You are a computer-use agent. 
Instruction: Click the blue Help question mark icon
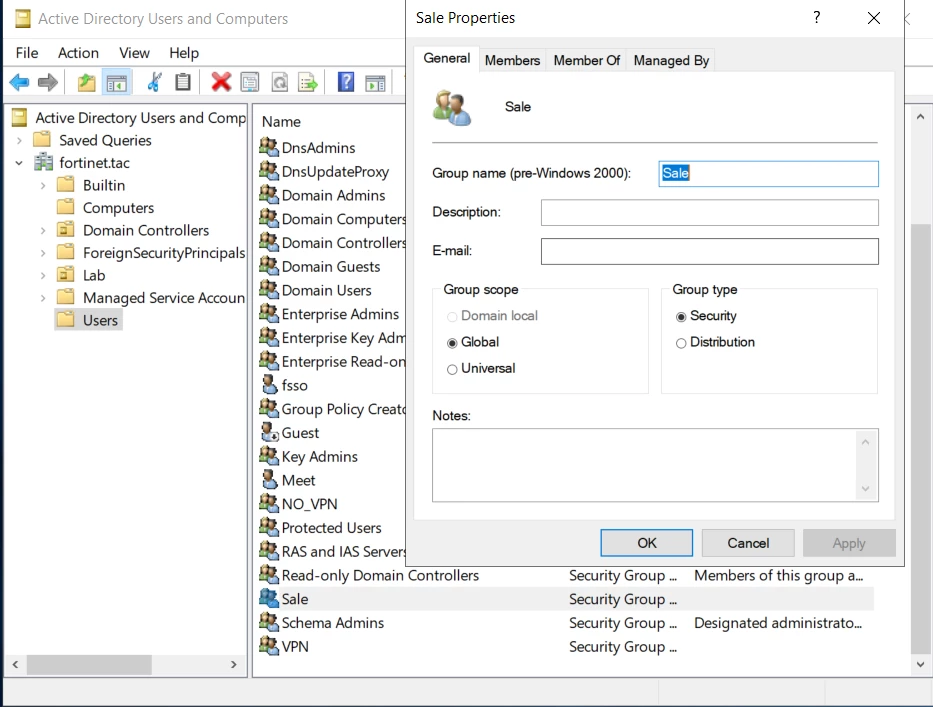(346, 82)
